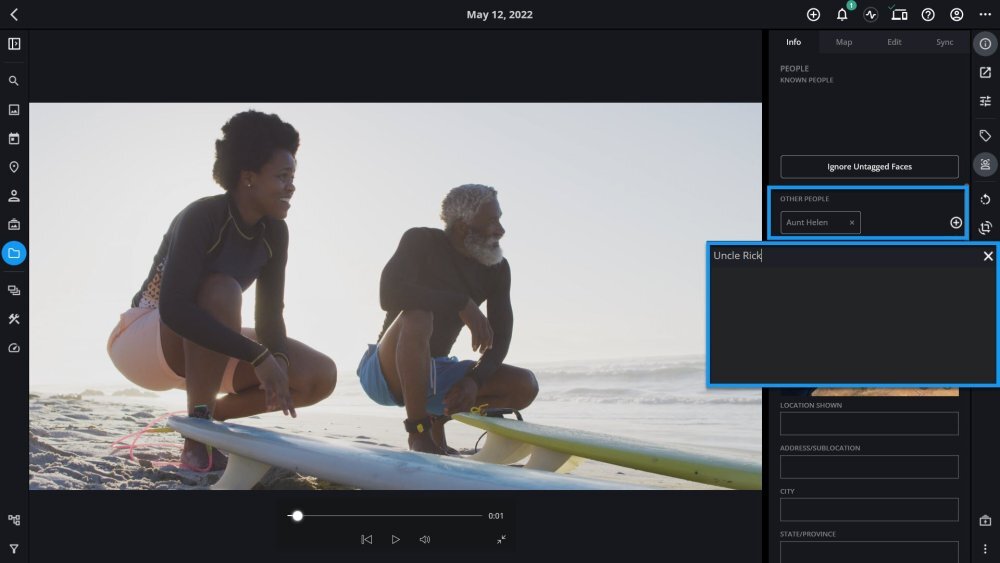The height and width of the screenshot is (563, 1000).
Task: Click the rotate icon in right strip
Action: click(x=985, y=199)
